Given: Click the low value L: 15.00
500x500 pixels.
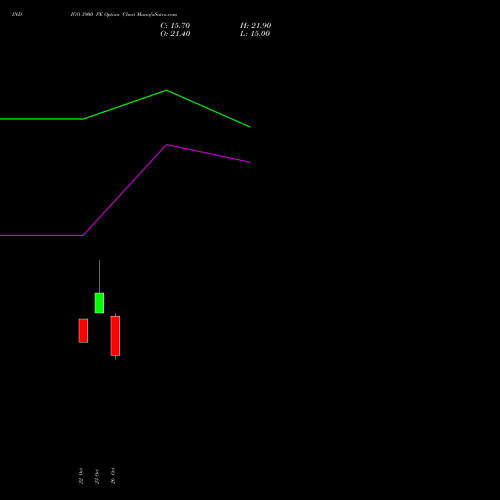Looking at the screenshot, I should pyautogui.click(x=255, y=34).
